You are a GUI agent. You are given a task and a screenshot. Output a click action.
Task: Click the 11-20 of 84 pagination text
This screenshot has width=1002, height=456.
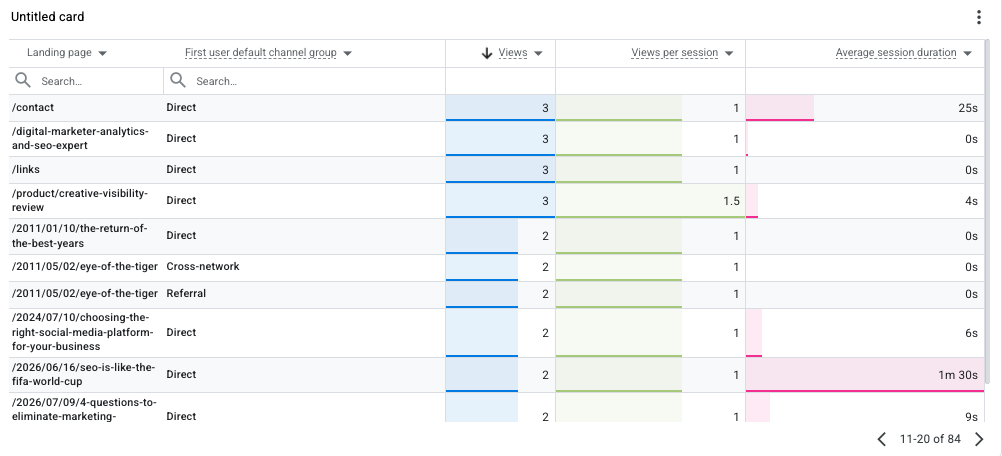coord(930,439)
